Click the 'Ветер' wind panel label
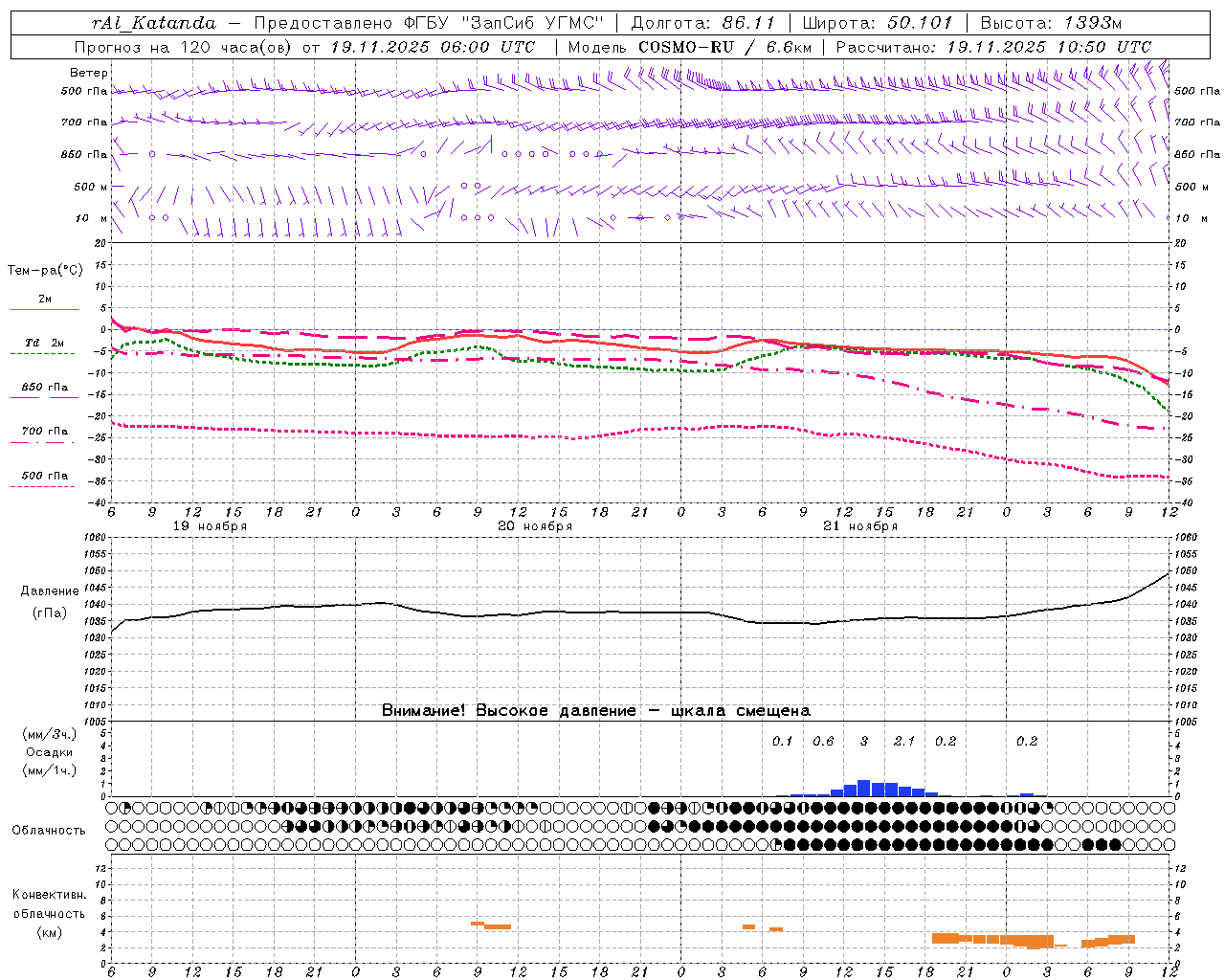The width and height of the screenshot is (1225, 980). coord(89,73)
